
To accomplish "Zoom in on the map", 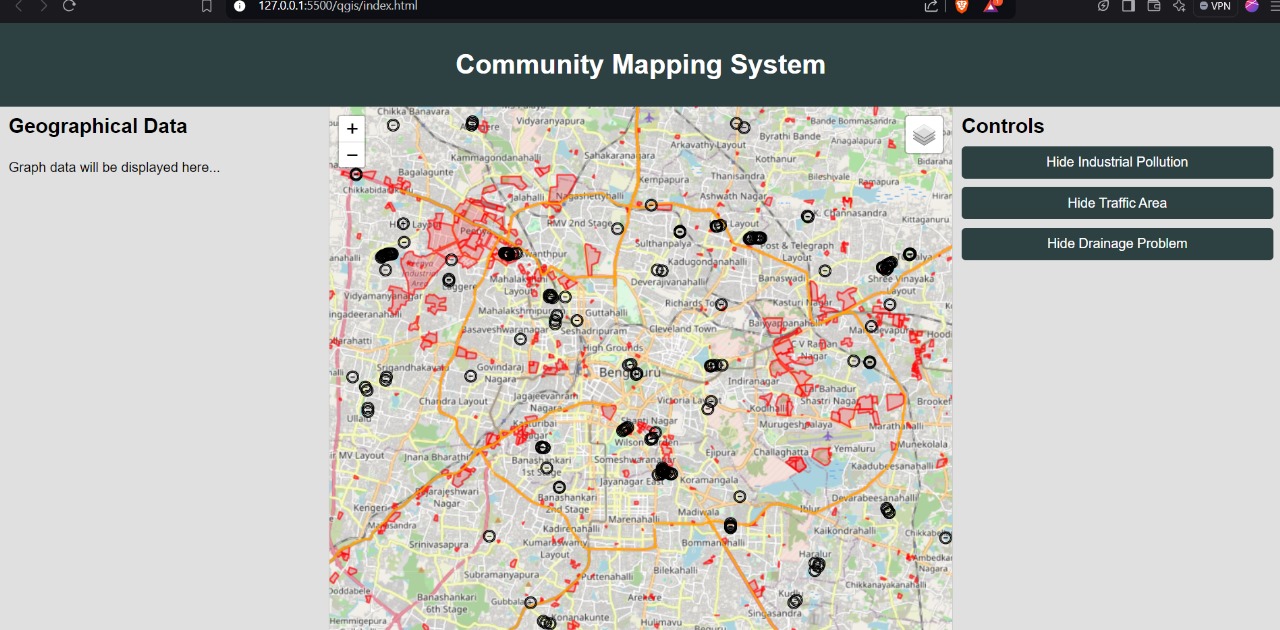I will [x=352, y=129].
